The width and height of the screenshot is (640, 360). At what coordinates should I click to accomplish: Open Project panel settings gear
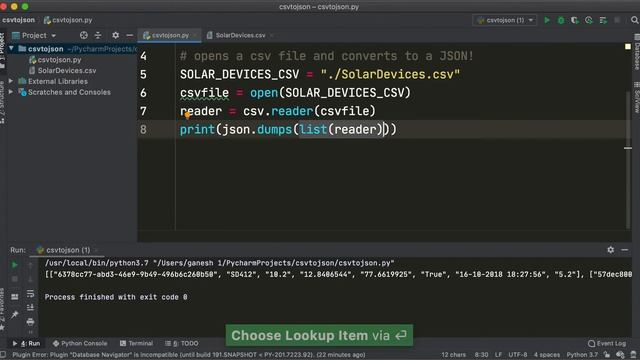click(116, 36)
